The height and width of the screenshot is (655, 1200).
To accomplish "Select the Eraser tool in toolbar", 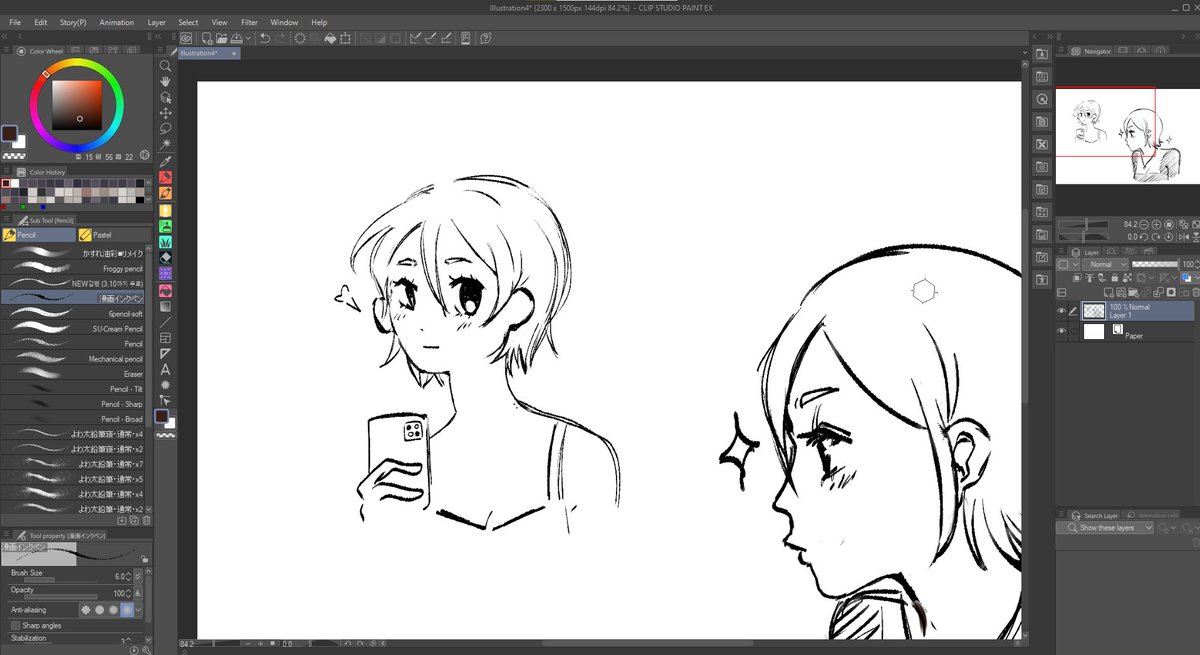I will click(x=166, y=257).
